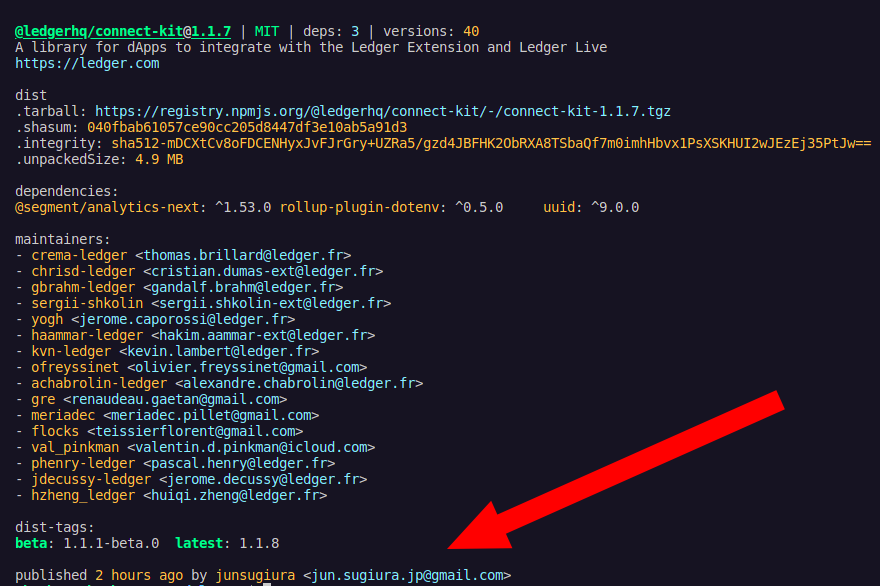Viewport: 880px width, 586px height.
Task: Click maintainer name kvn-ledger
Action: pyautogui.click(x=71, y=351)
